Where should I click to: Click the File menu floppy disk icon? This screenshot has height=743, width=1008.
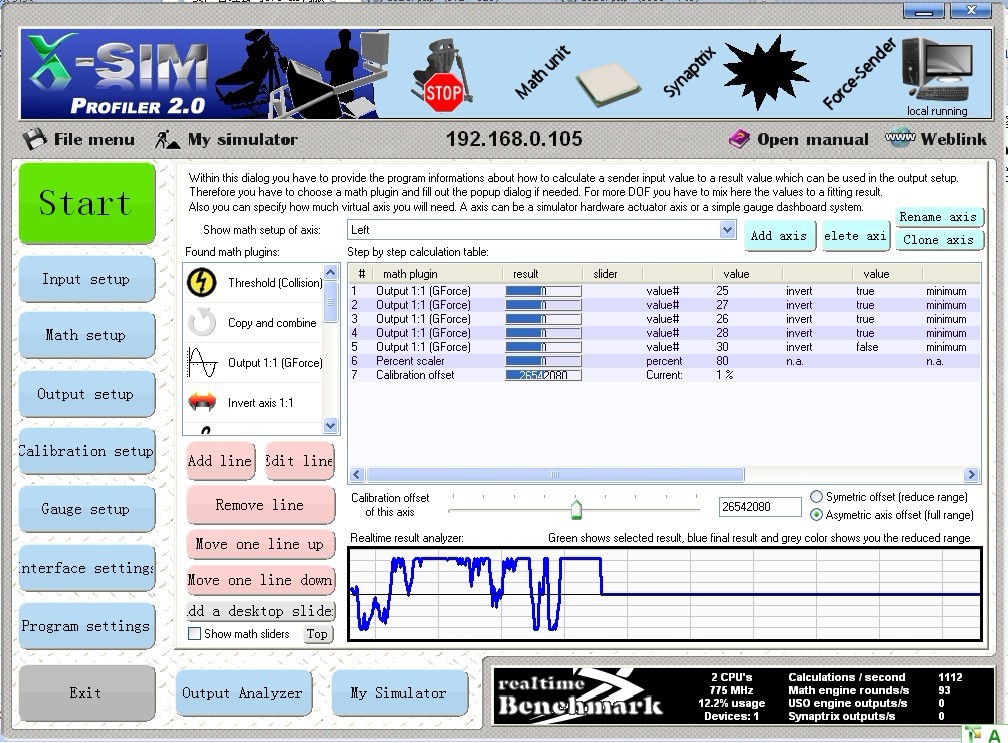(x=35, y=139)
